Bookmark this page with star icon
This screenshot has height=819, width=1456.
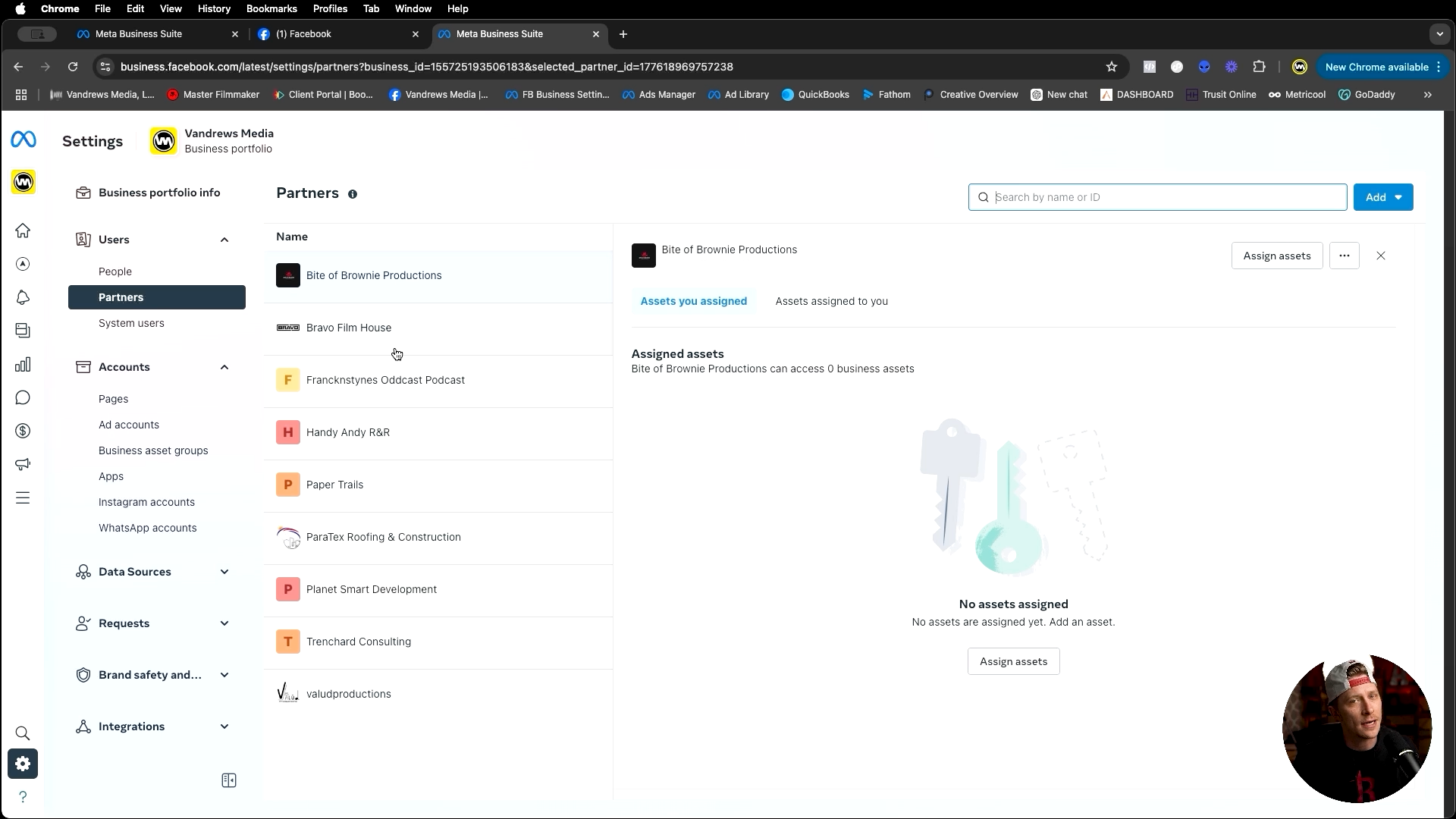tap(1112, 67)
